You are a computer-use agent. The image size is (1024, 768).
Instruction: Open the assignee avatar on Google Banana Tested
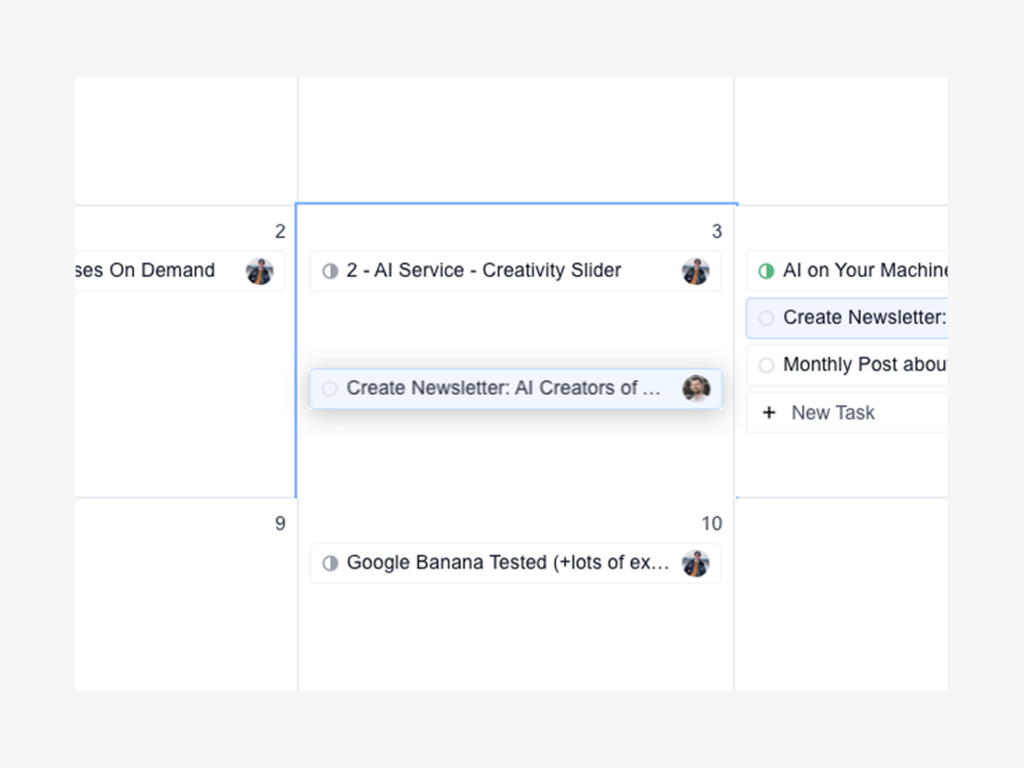tap(695, 563)
